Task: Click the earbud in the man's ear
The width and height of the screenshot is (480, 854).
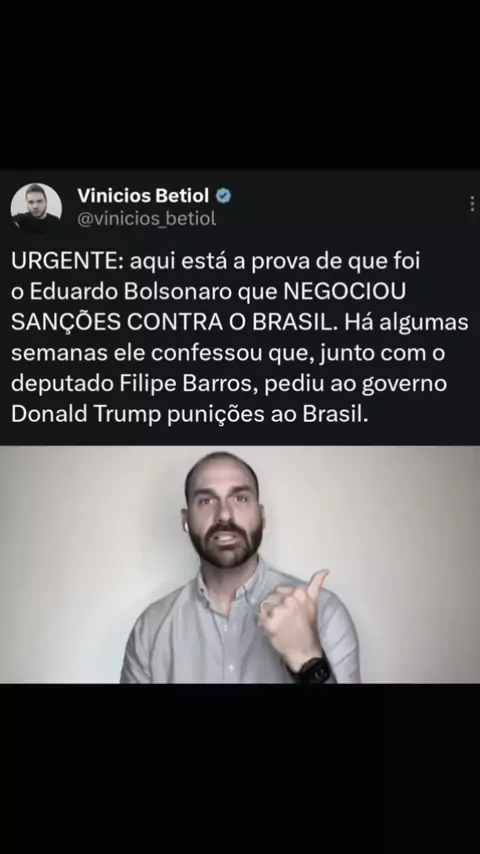Action: [x=186, y=526]
